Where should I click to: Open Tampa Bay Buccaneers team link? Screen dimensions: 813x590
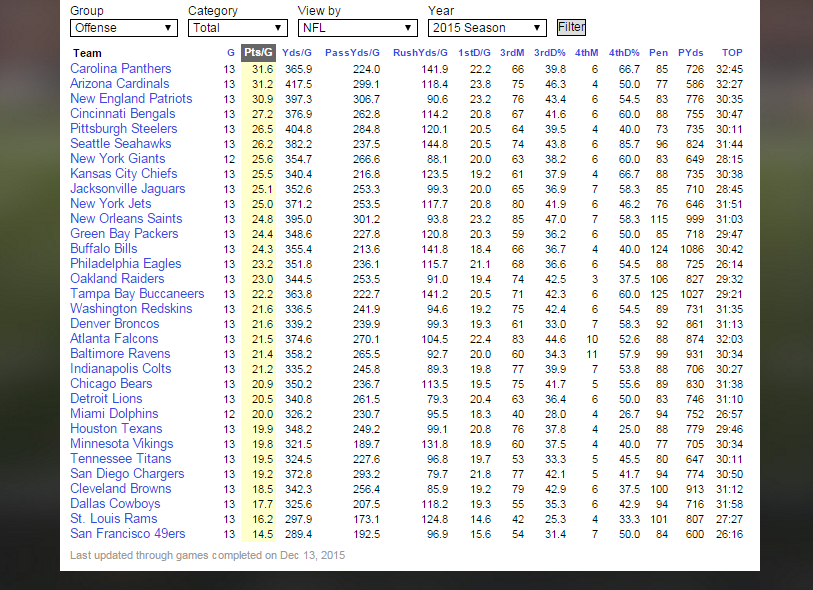[x=137, y=294]
